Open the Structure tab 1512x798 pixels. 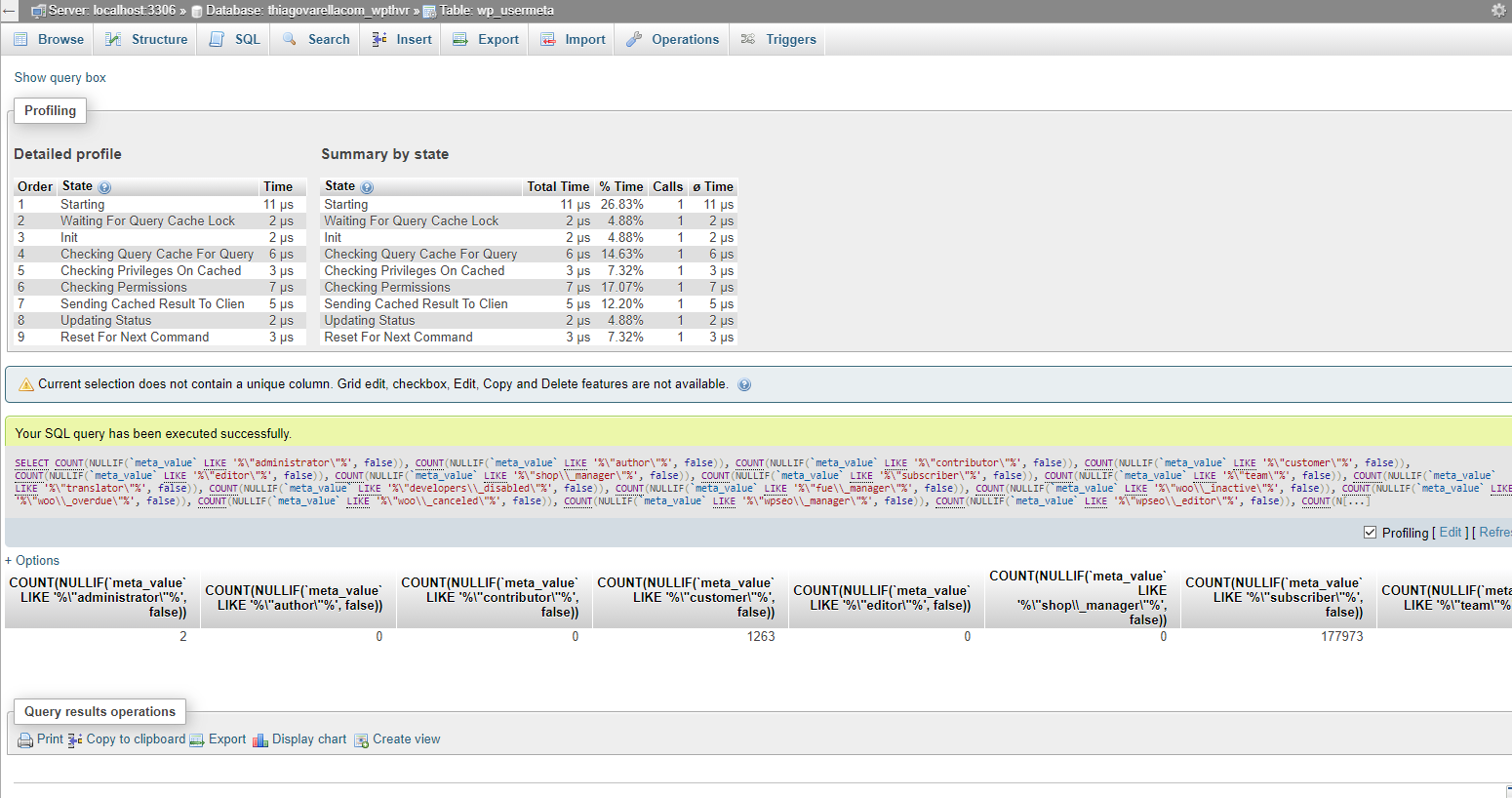coord(146,39)
